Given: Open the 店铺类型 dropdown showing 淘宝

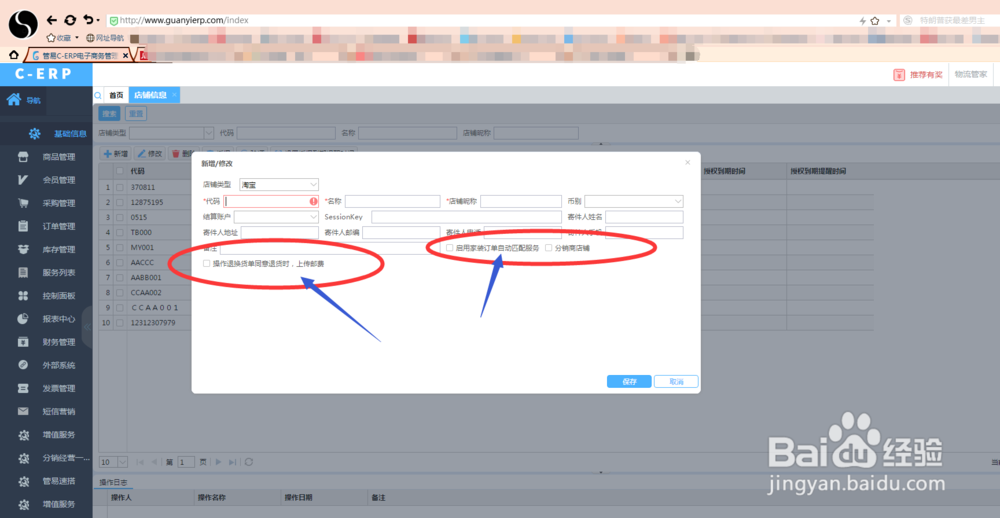Looking at the screenshot, I should [279, 184].
